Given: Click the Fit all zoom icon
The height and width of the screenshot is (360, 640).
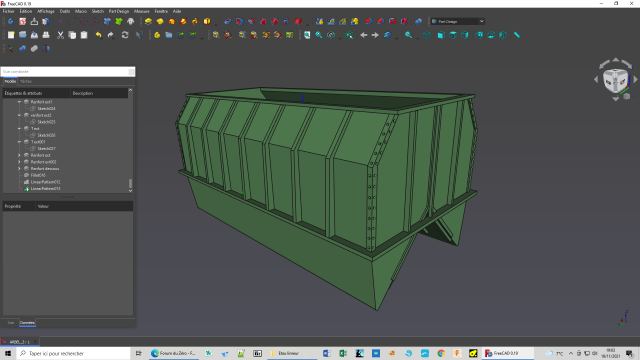Looking at the screenshot, I should 307,35.
